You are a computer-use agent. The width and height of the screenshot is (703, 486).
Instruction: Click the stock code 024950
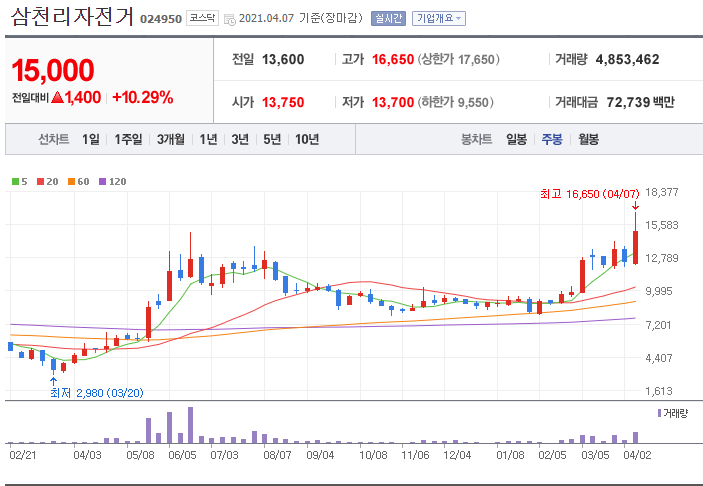point(161,19)
